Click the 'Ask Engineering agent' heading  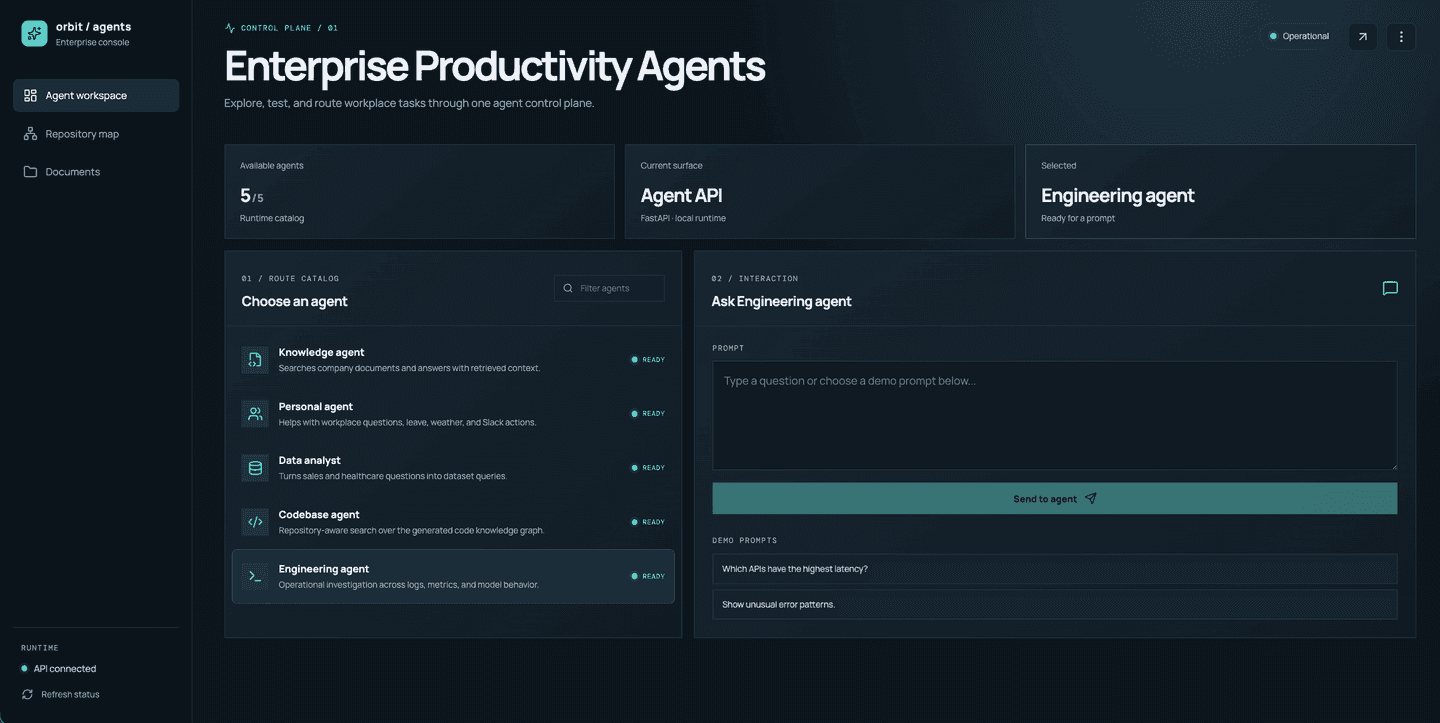click(x=781, y=301)
